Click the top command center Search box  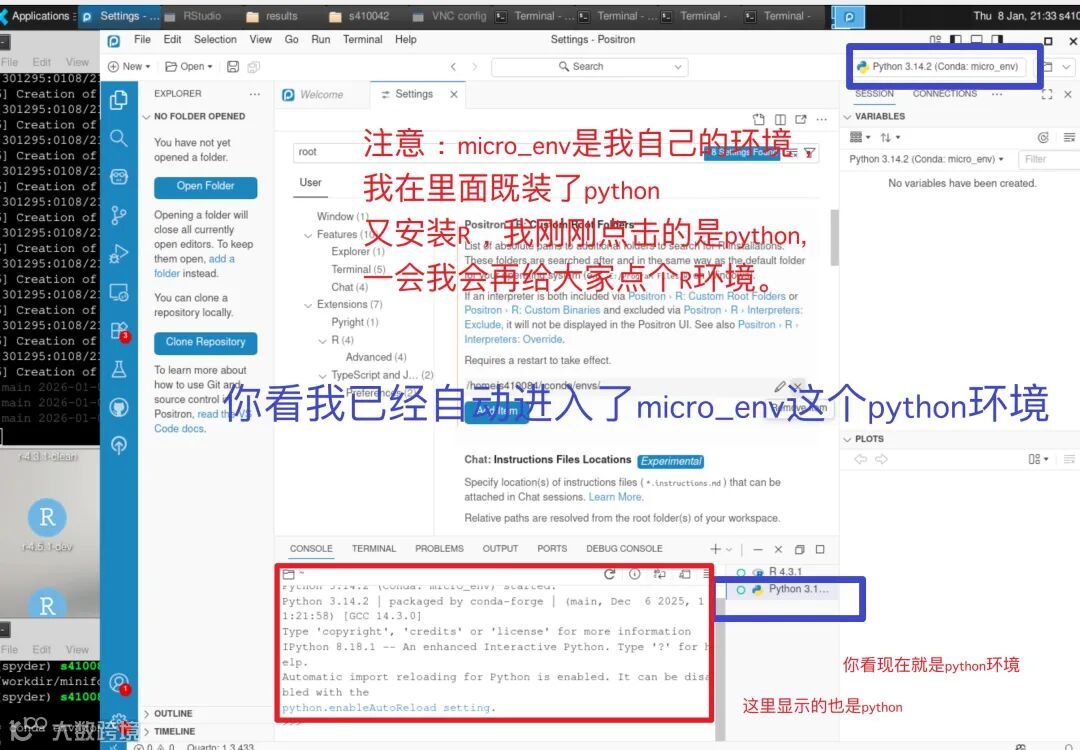pos(590,67)
